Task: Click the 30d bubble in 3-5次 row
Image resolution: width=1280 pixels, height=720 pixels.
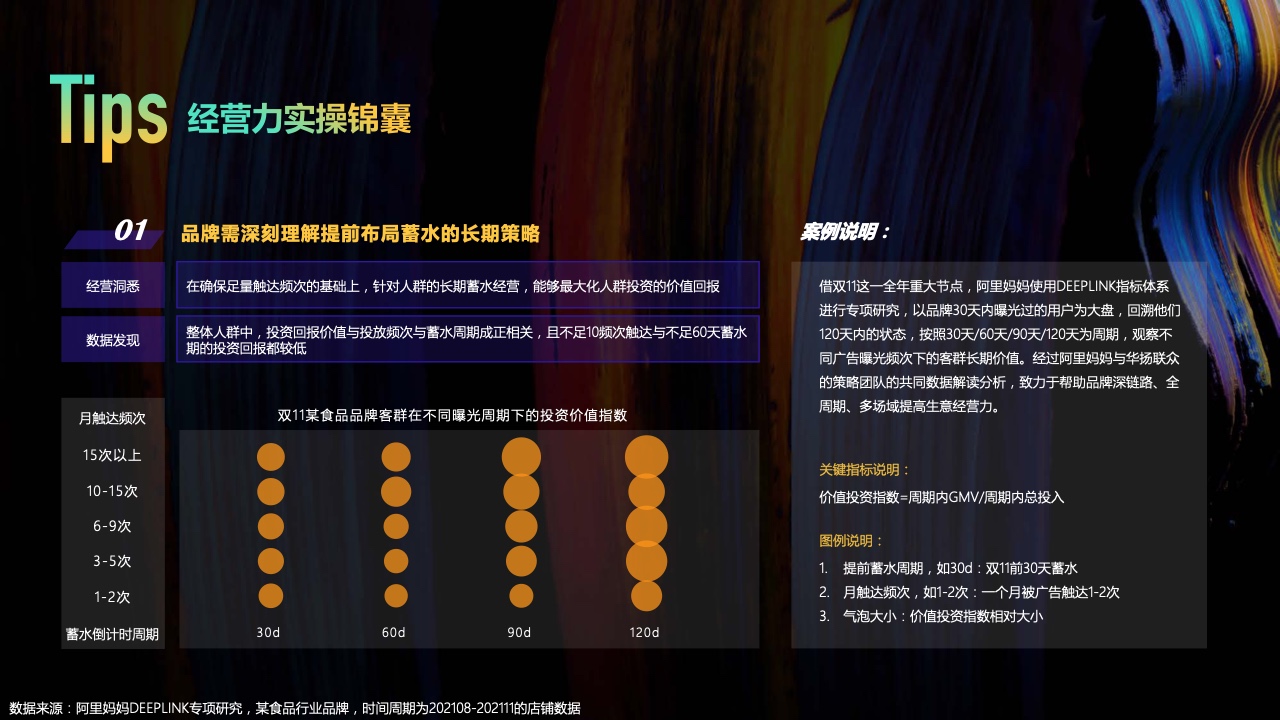Action: click(271, 561)
